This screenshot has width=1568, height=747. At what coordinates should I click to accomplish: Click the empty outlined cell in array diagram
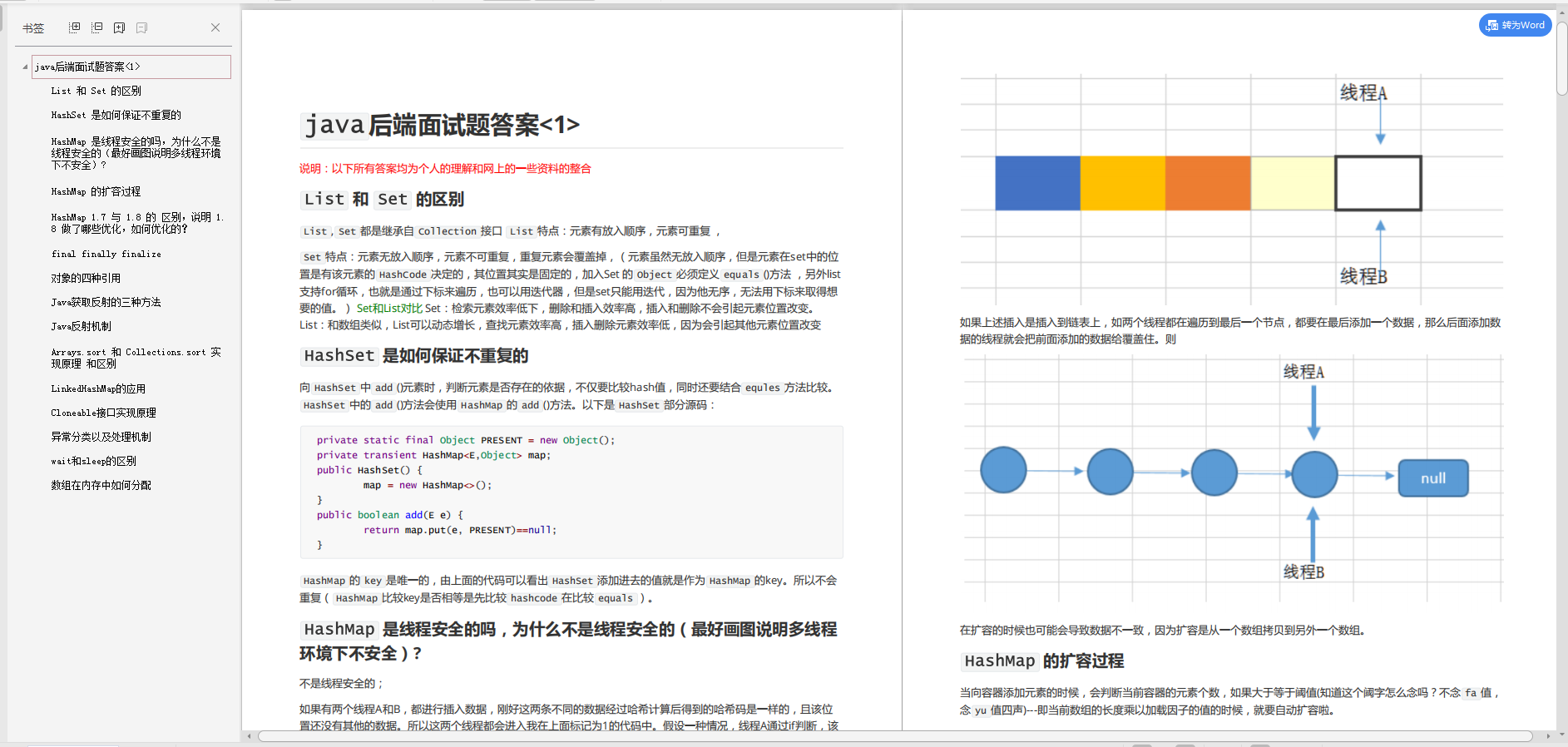coord(1378,183)
